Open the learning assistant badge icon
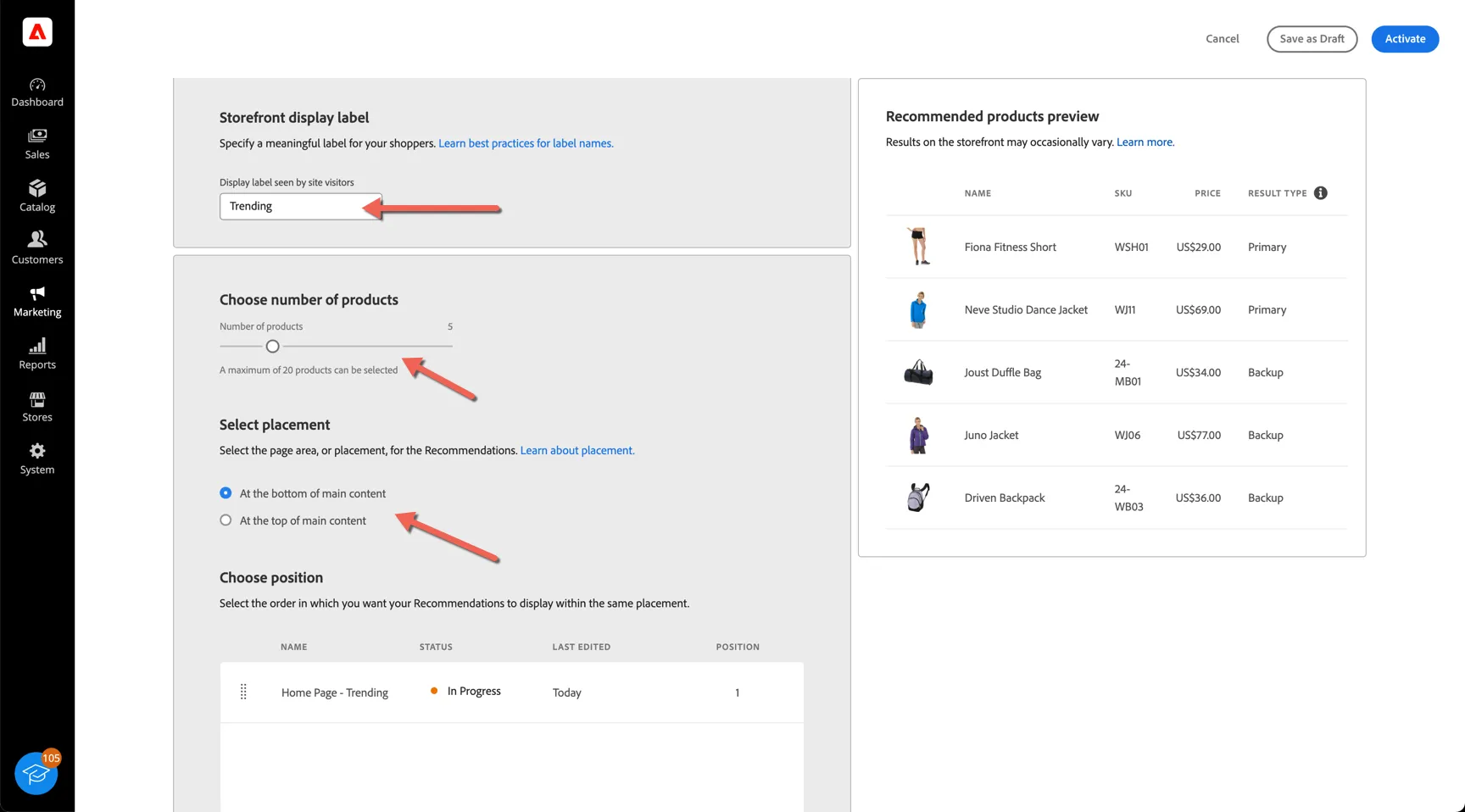This screenshot has width=1465, height=812. pyautogui.click(x=36, y=773)
